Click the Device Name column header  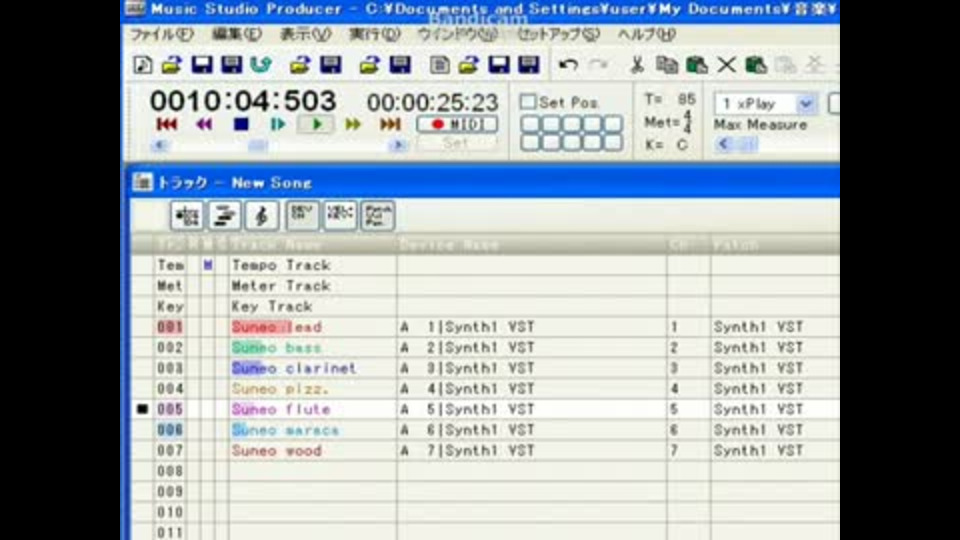(531, 245)
